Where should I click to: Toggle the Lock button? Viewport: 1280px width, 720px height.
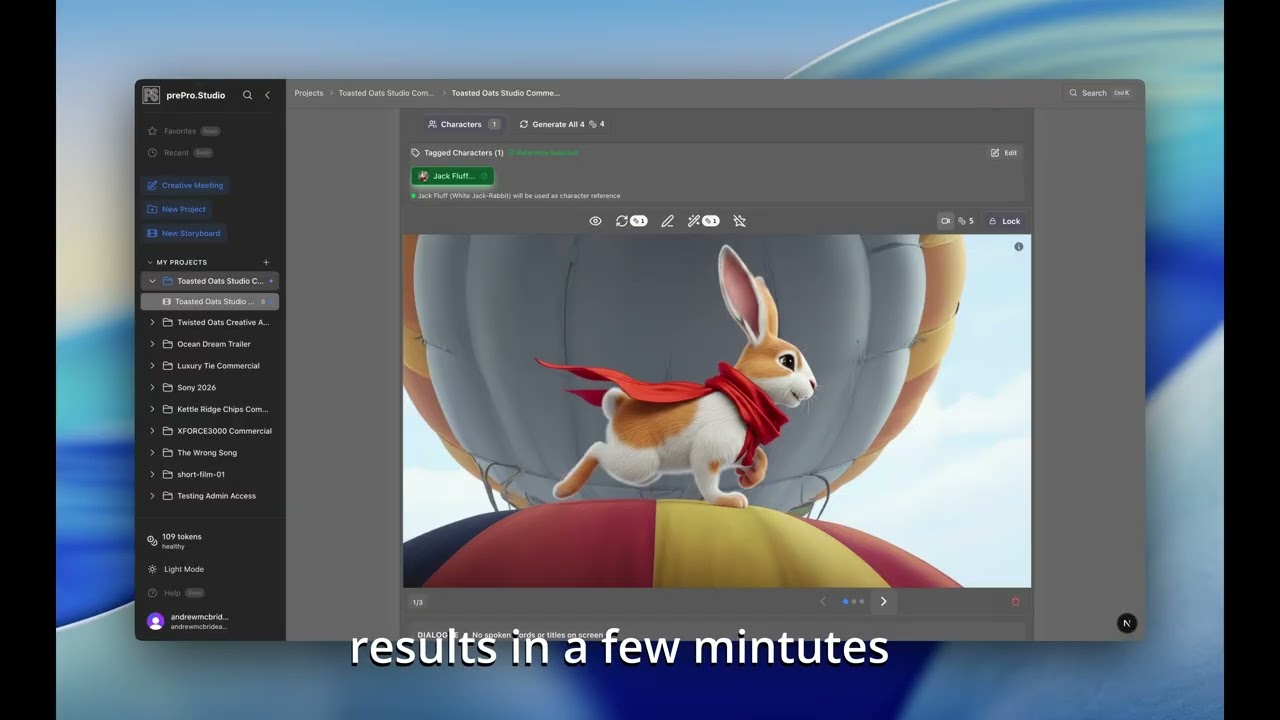(1004, 221)
